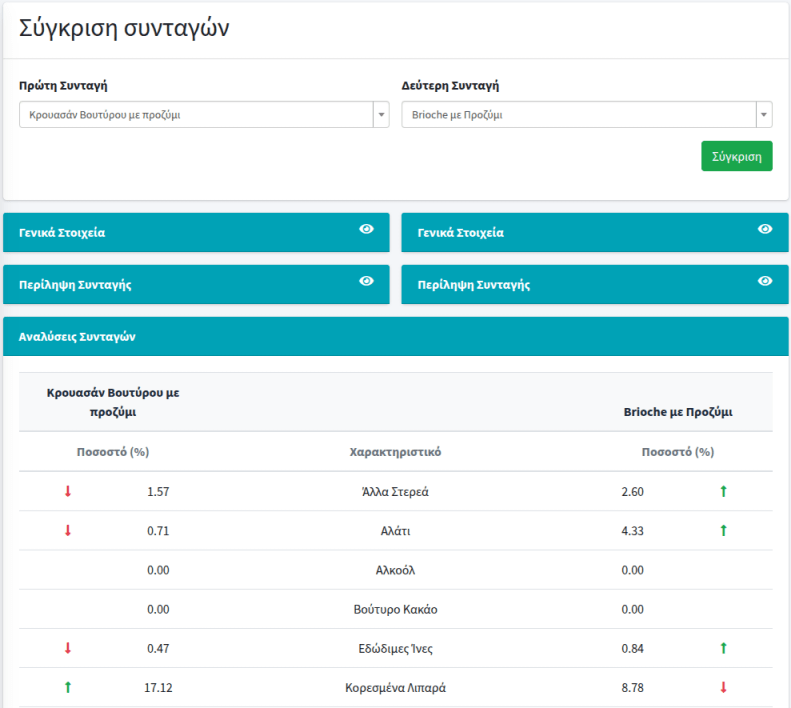Click value 8.78 in Κορεσμένα Λιπαρά row
791x708 pixels.
633,688
